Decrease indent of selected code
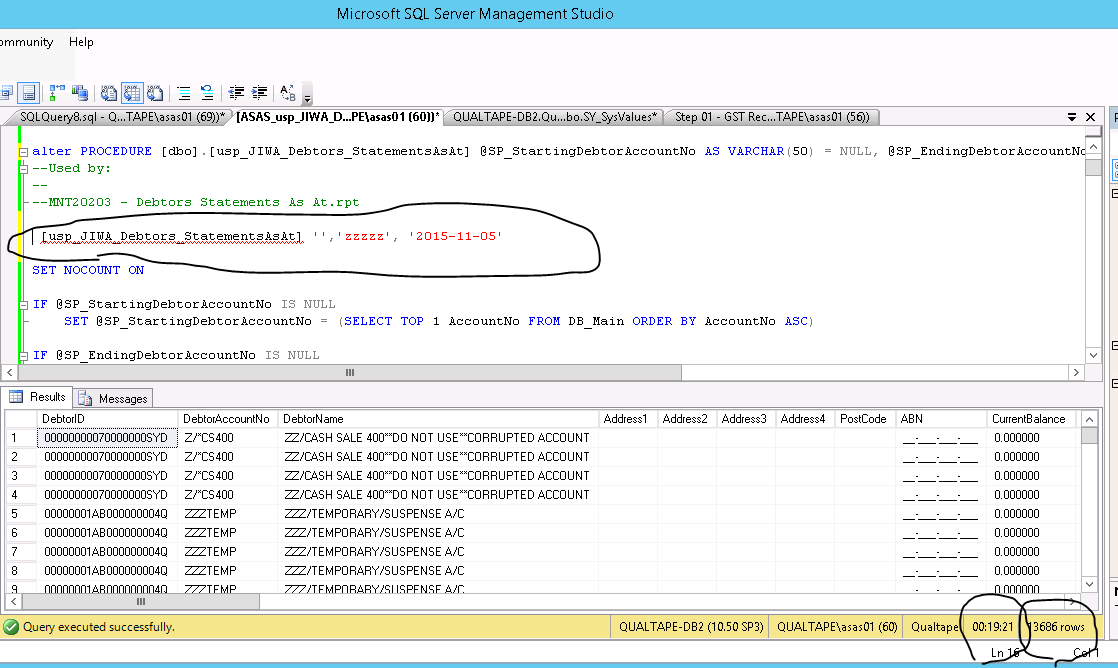Image resolution: width=1118 pixels, height=668 pixels. (x=236, y=93)
